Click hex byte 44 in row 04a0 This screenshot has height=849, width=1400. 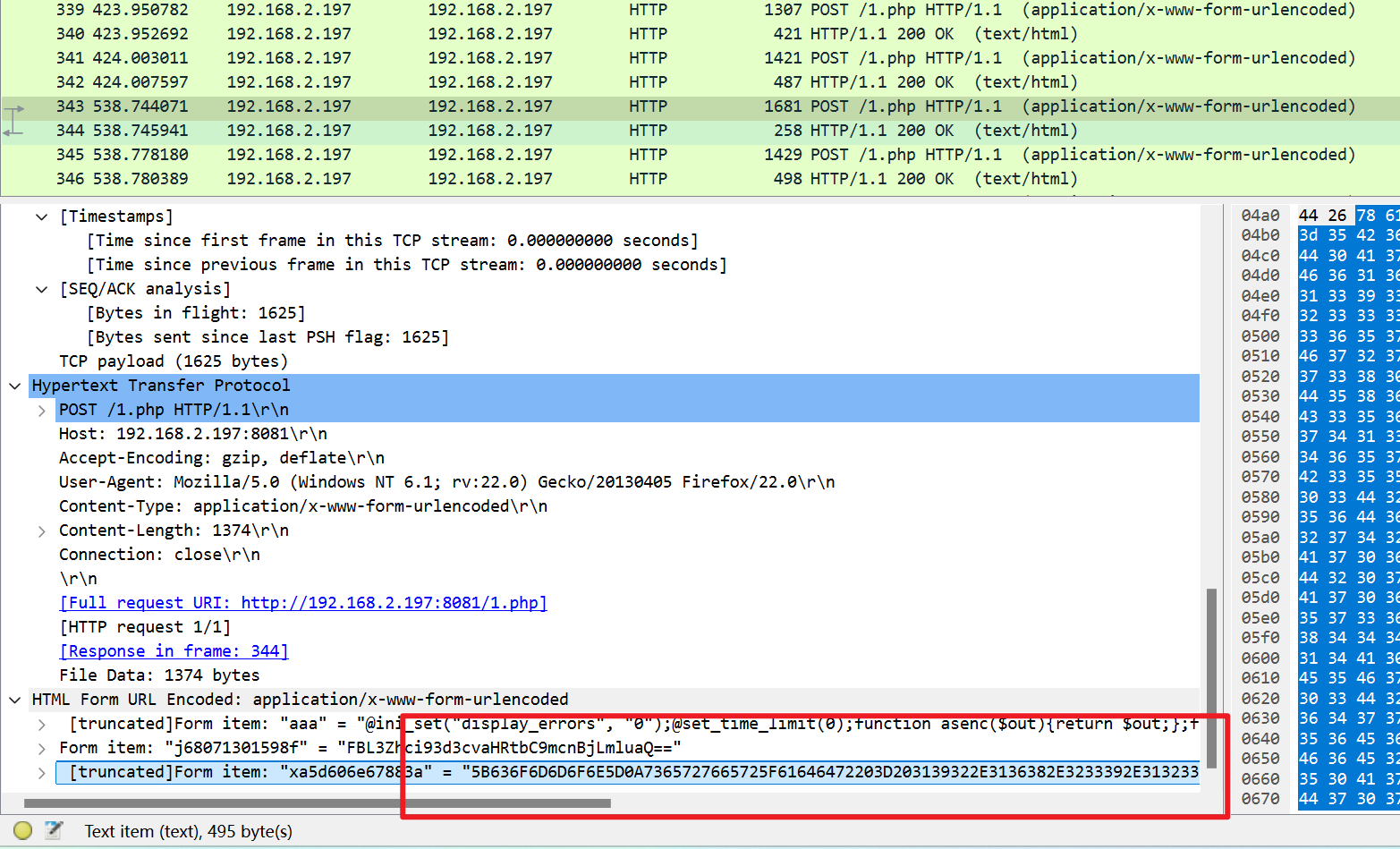(x=1309, y=216)
